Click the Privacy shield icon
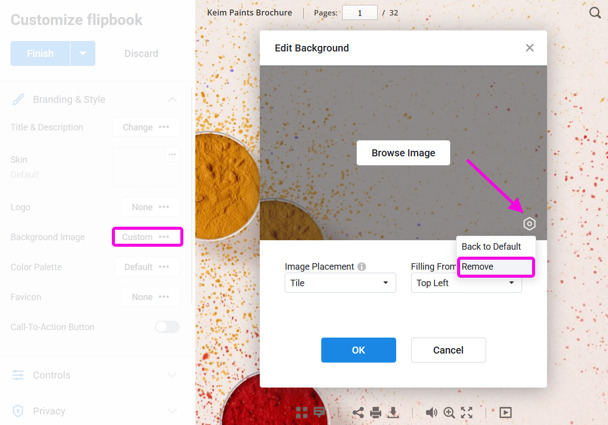Screen dimensions: 608x425 click(18, 411)
